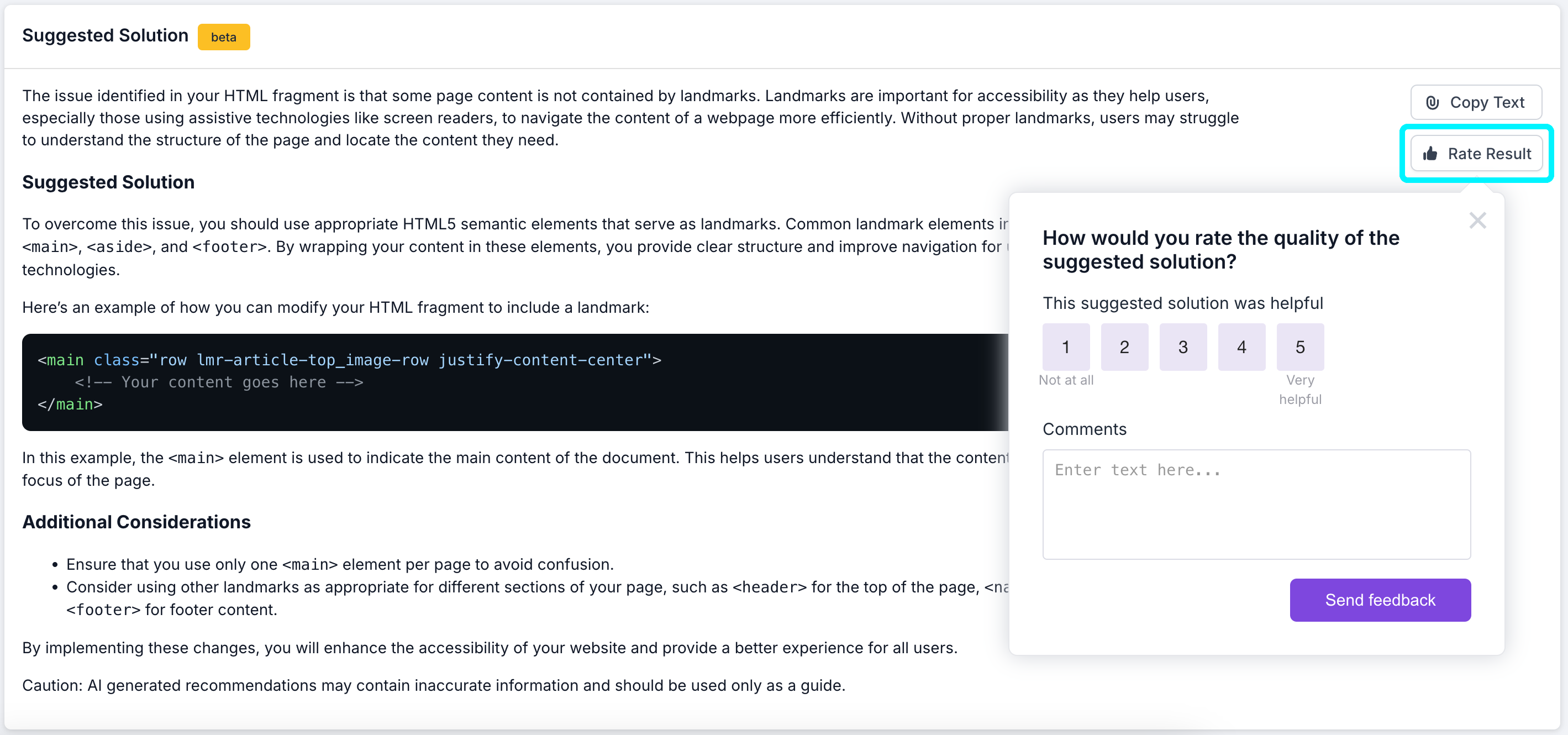The height and width of the screenshot is (735, 1568).
Task: Select rating 1, Not at all
Action: pos(1066,347)
